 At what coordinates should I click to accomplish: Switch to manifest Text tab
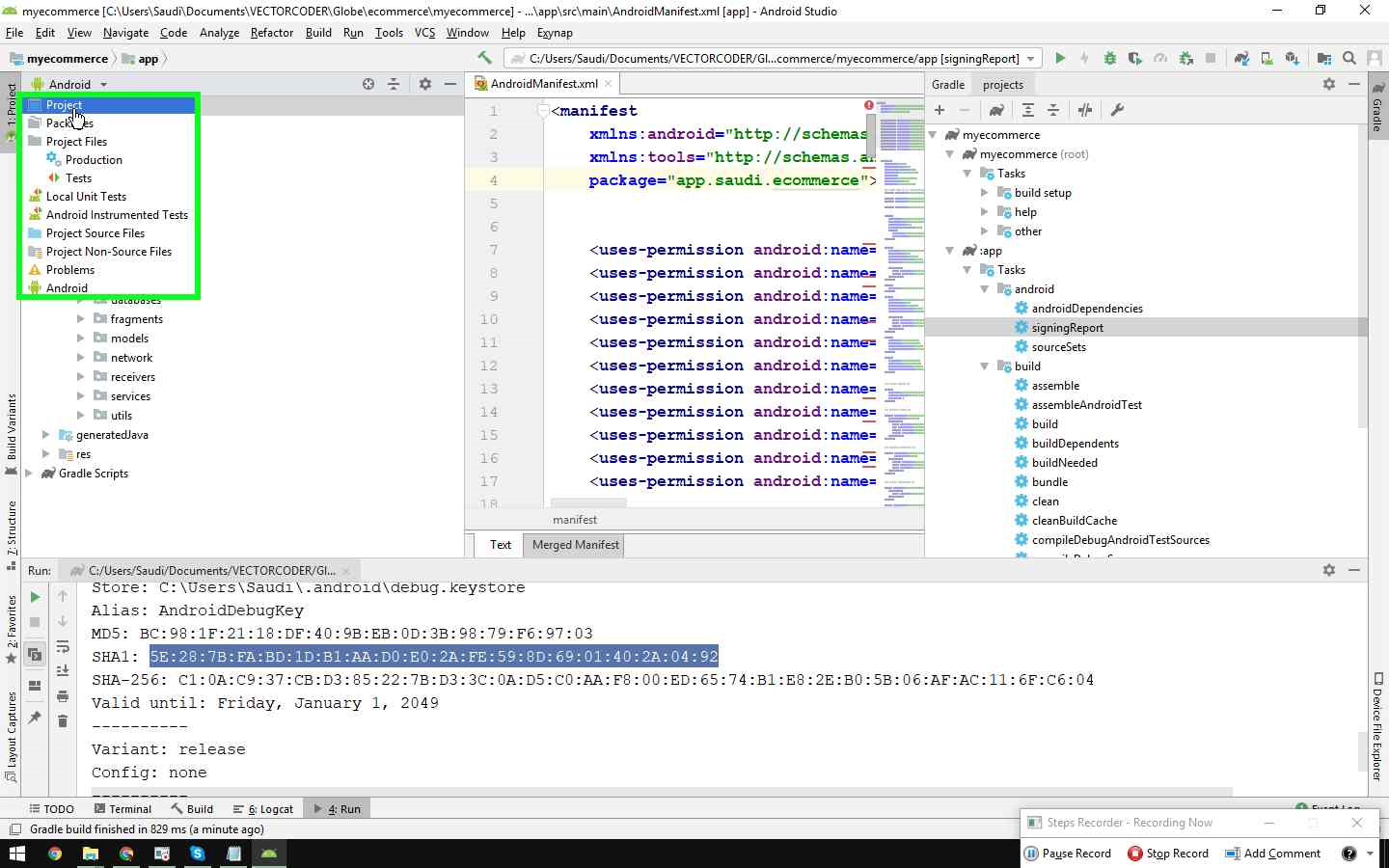point(500,545)
